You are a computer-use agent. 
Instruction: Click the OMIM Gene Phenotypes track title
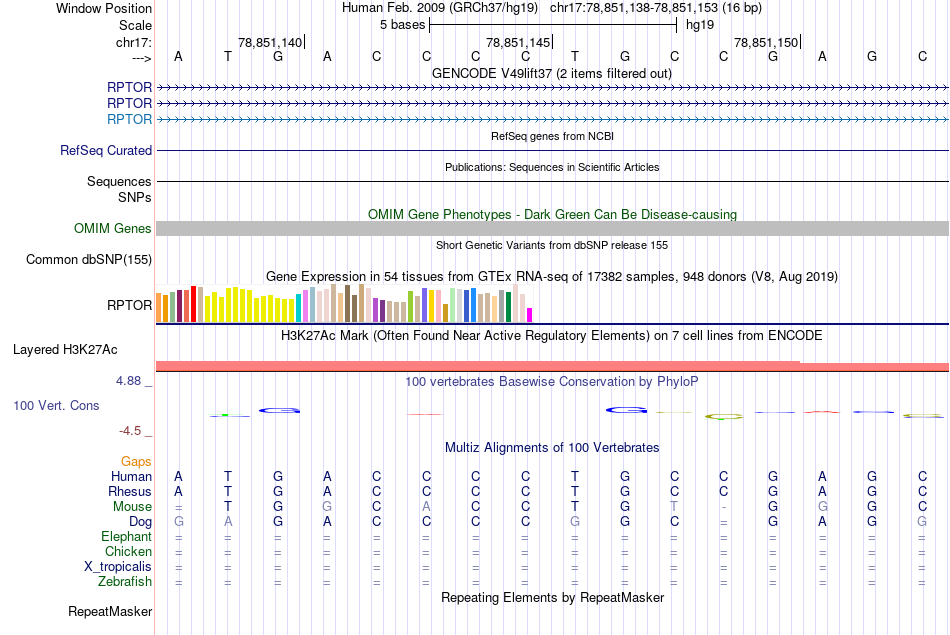(x=552, y=214)
